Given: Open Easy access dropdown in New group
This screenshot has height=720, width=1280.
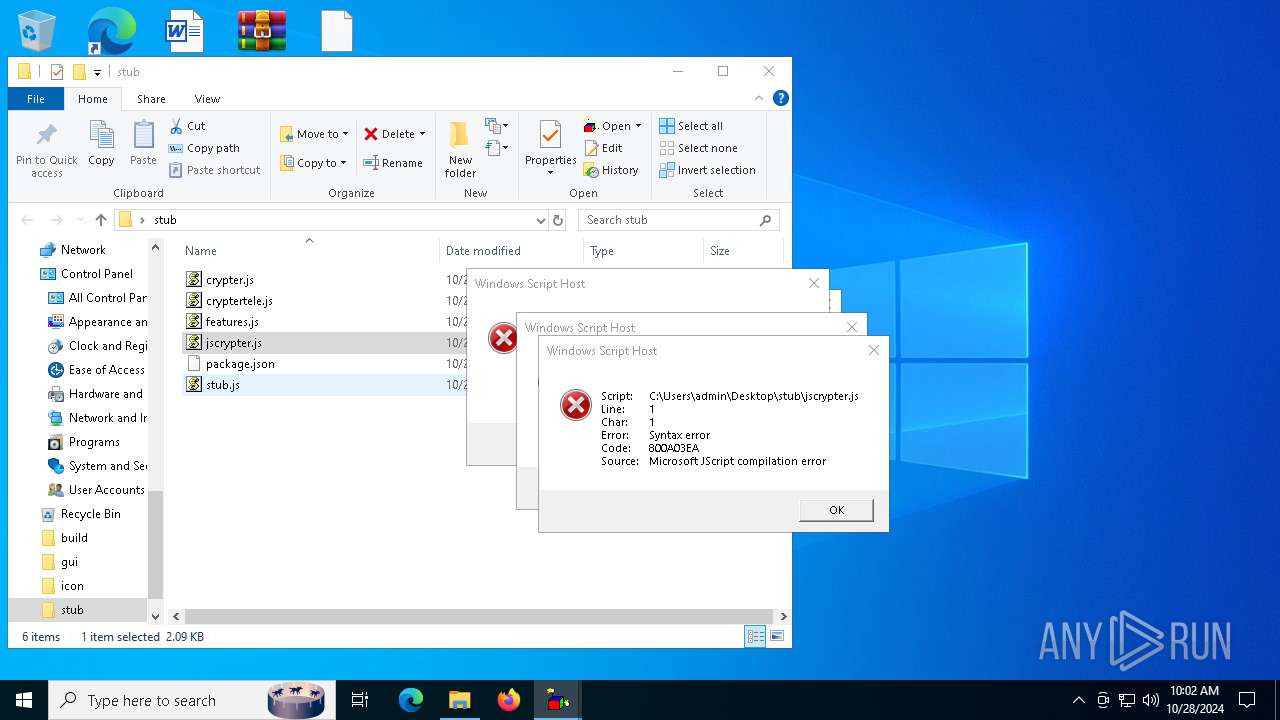Looking at the screenshot, I should tap(497, 148).
